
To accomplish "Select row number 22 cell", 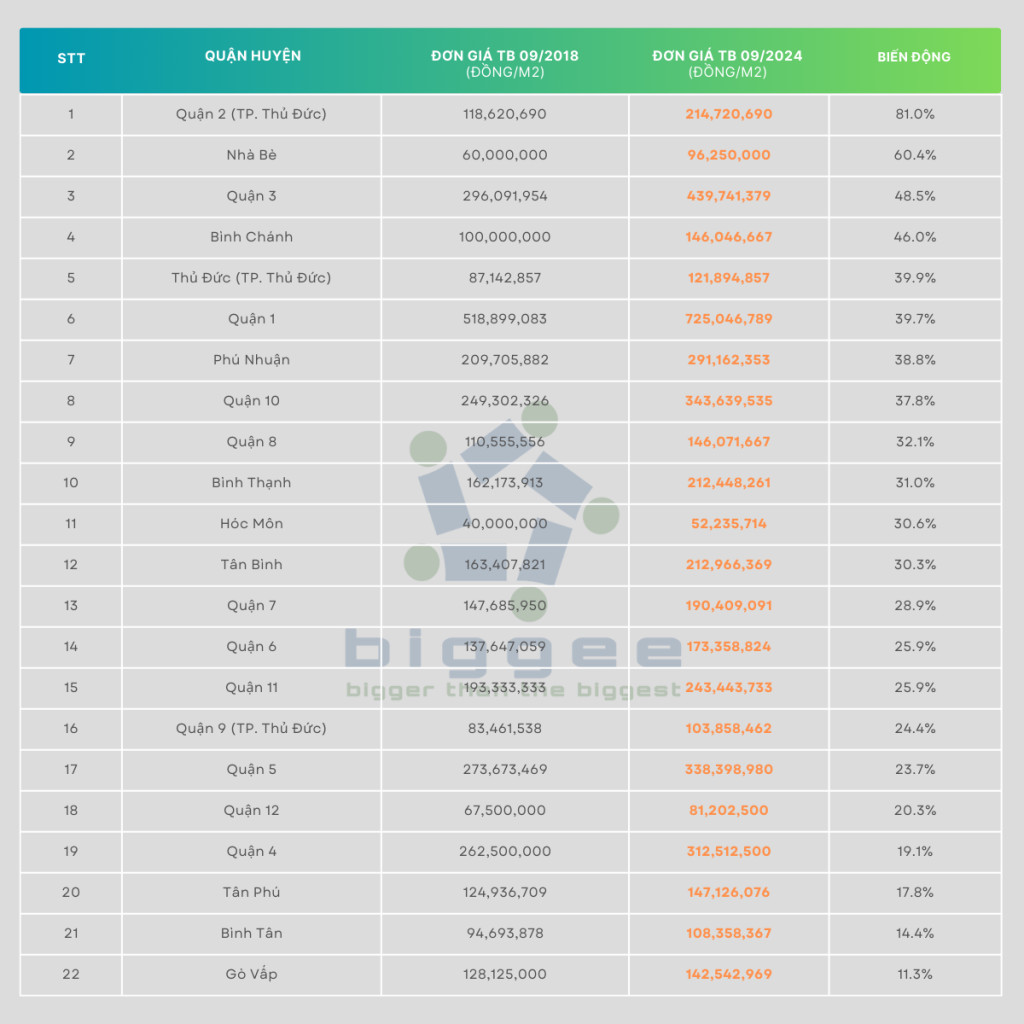I will 71,974.
